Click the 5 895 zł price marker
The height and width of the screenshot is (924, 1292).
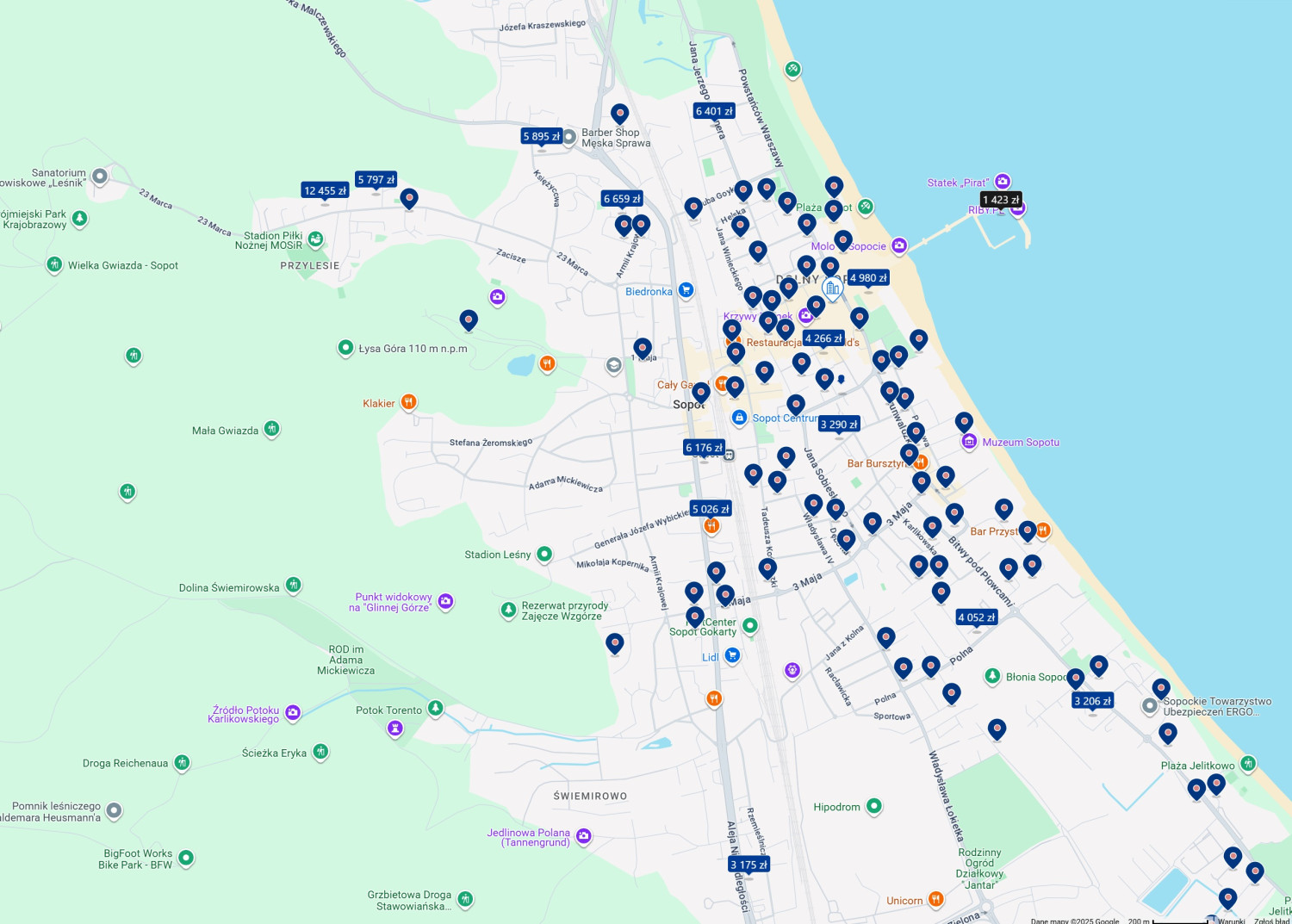pos(542,136)
